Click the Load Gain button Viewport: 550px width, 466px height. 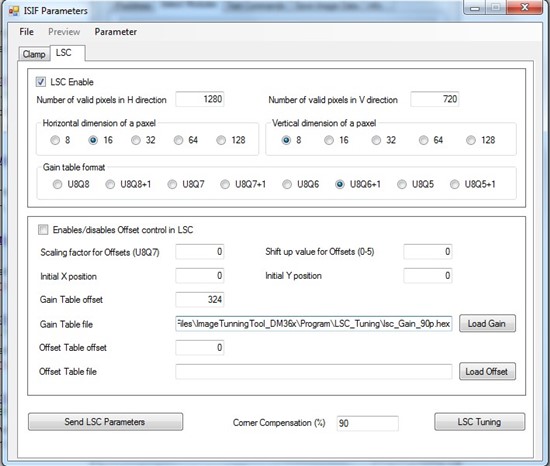pyautogui.click(x=487, y=323)
